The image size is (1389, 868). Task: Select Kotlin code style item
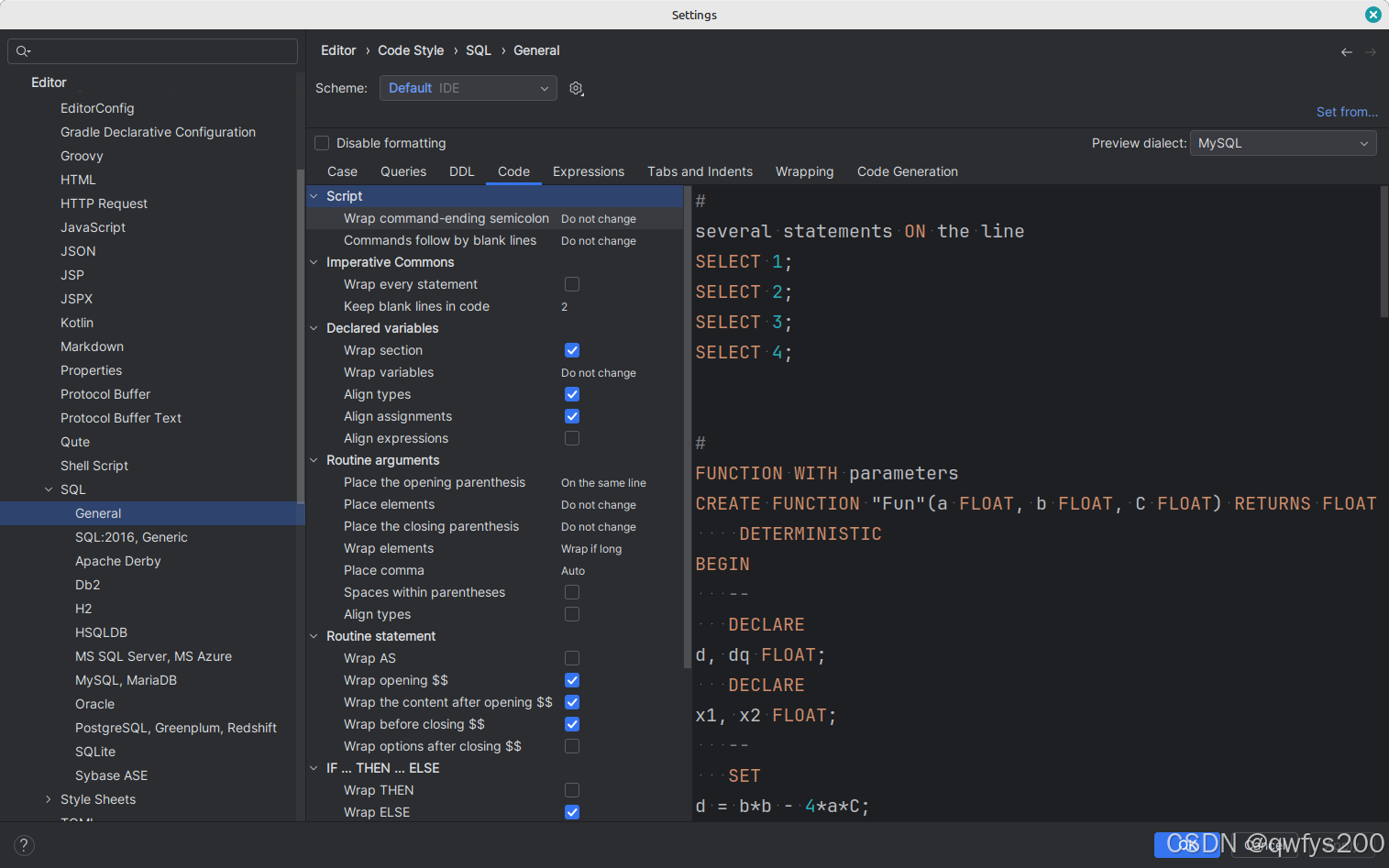77,323
